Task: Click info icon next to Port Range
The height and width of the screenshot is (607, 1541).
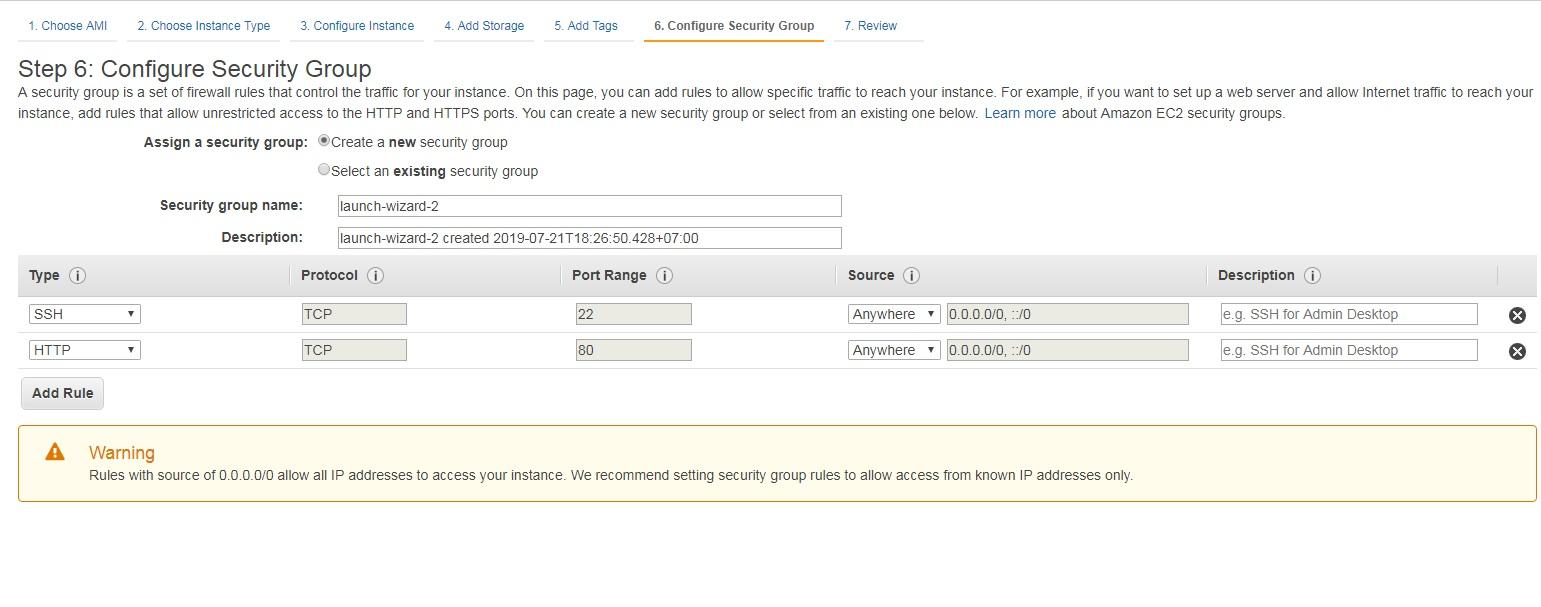Action: (x=664, y=276)
